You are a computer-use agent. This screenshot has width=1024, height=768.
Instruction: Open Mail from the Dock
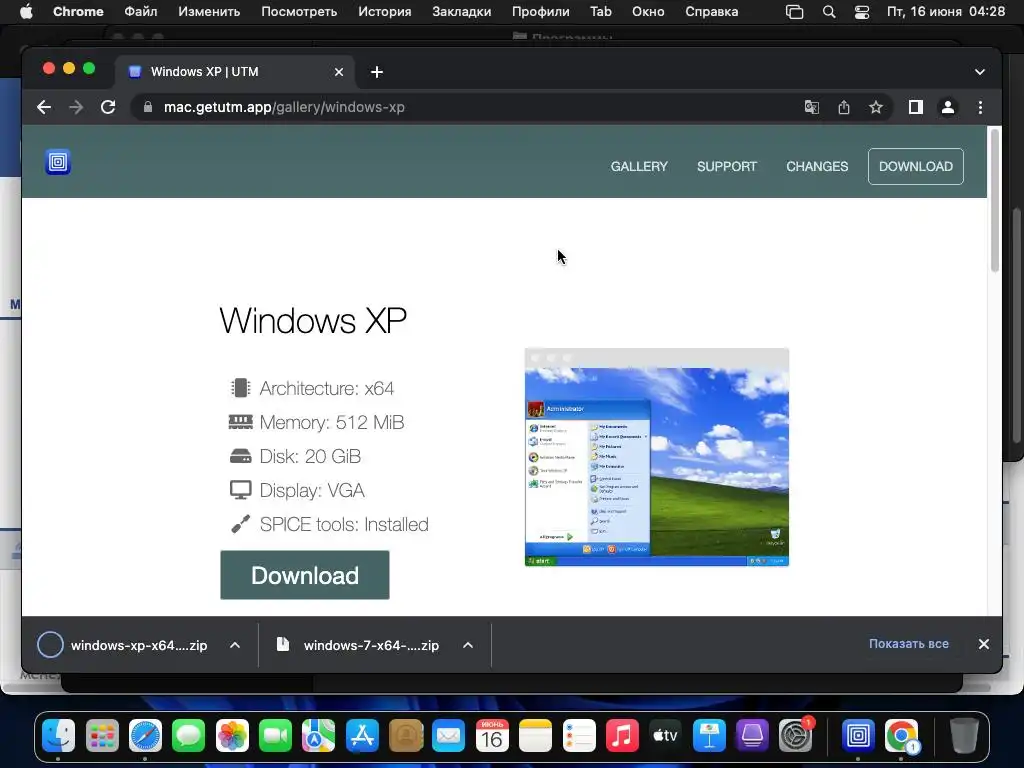pyautogui.click(x=449, y=736)
